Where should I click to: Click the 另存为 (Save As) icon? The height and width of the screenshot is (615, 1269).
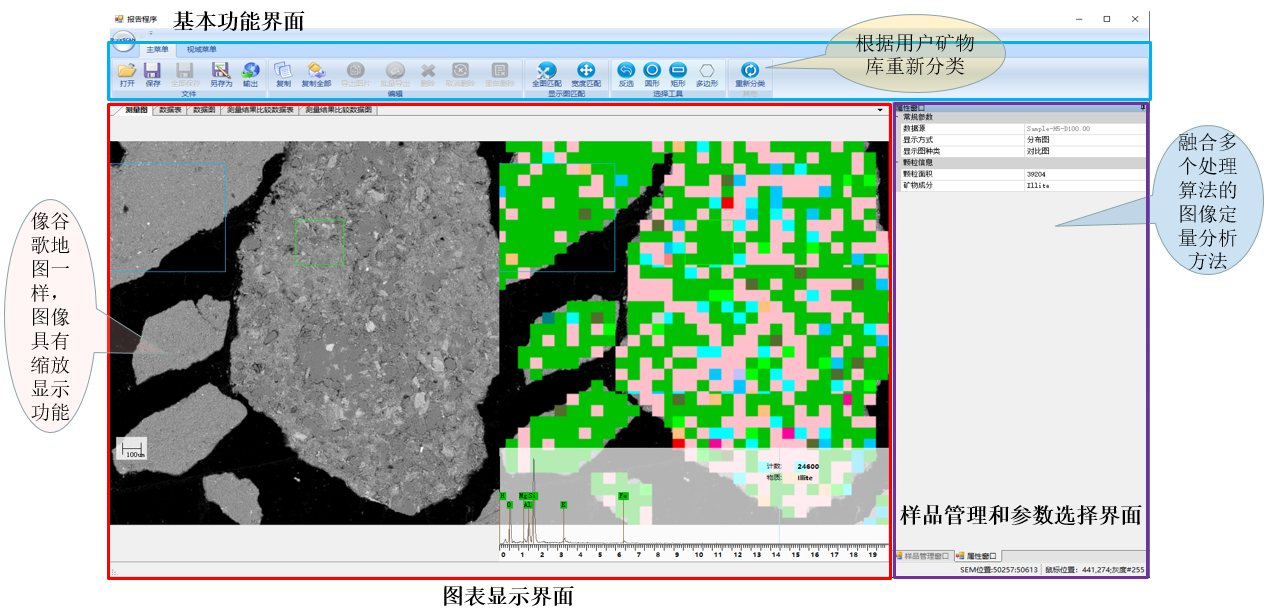(x=220, y=71)
